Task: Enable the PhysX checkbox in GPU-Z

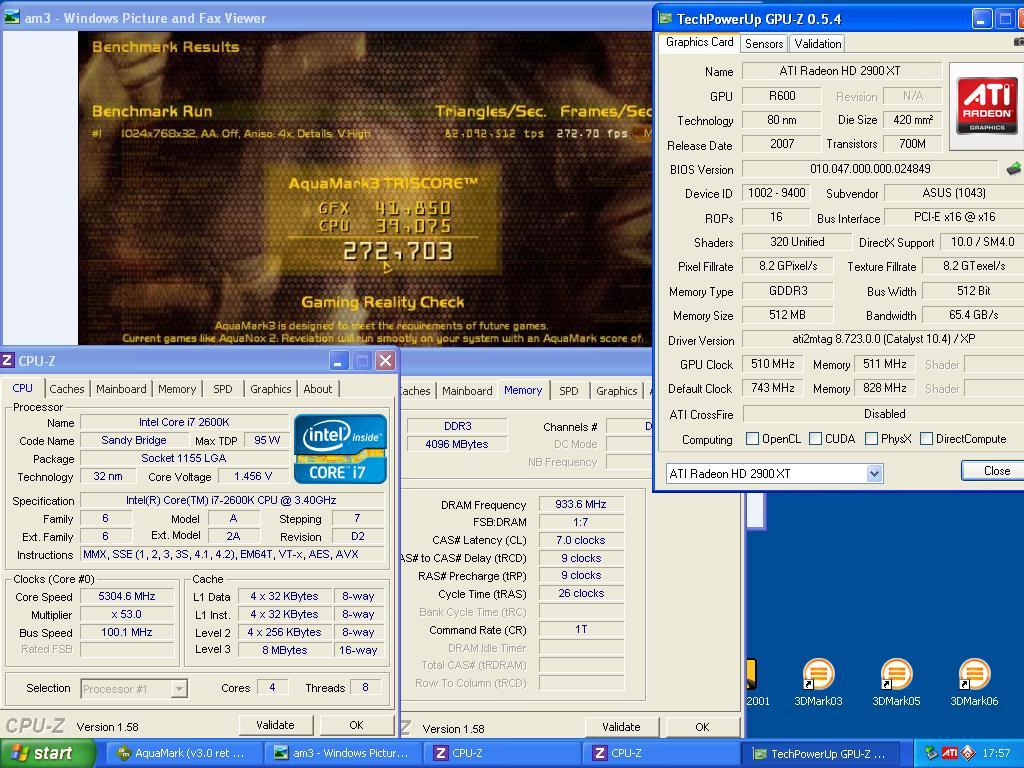Action: 871,439
